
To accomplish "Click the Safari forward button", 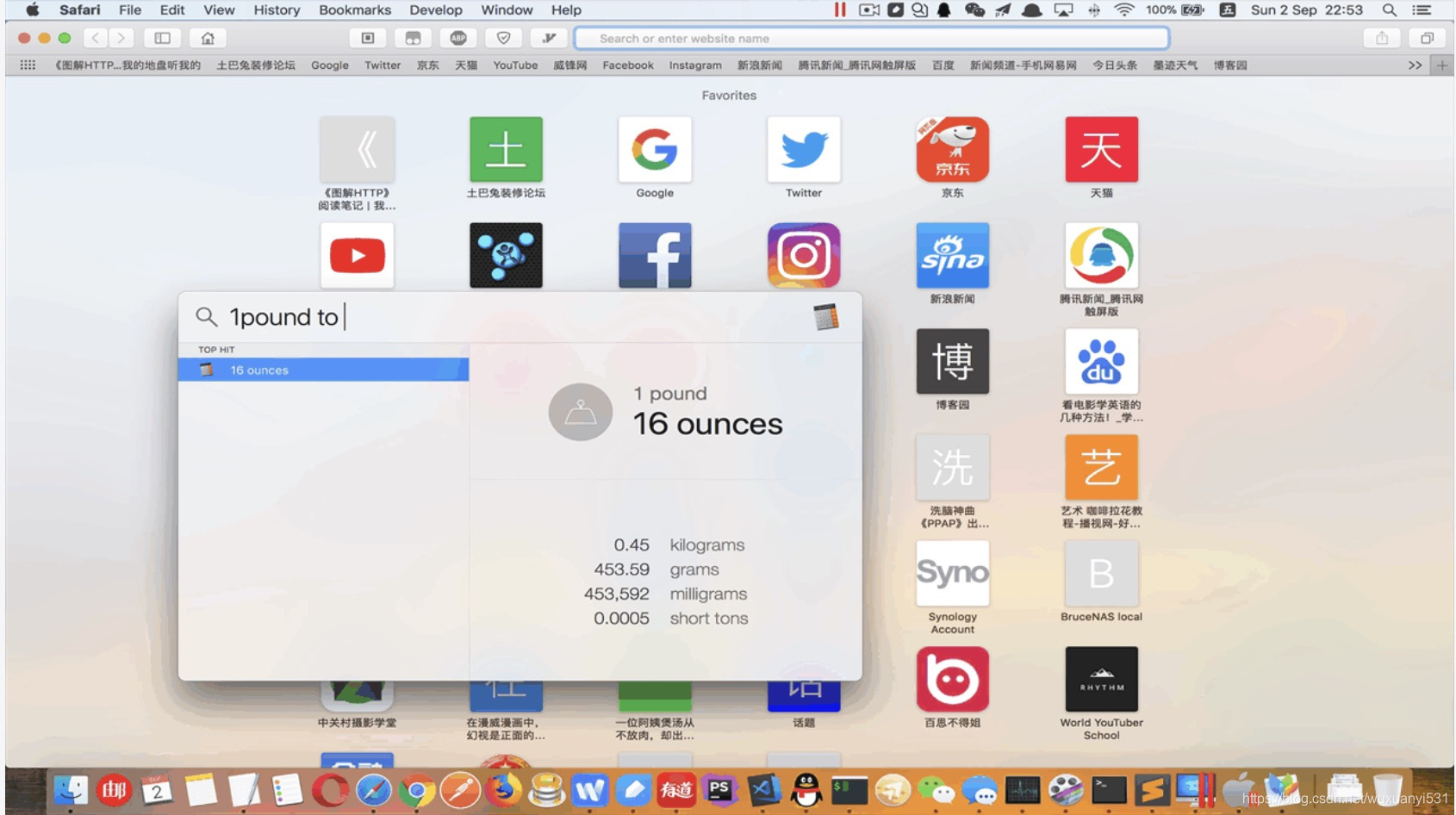I will click(x=121, y=38).
